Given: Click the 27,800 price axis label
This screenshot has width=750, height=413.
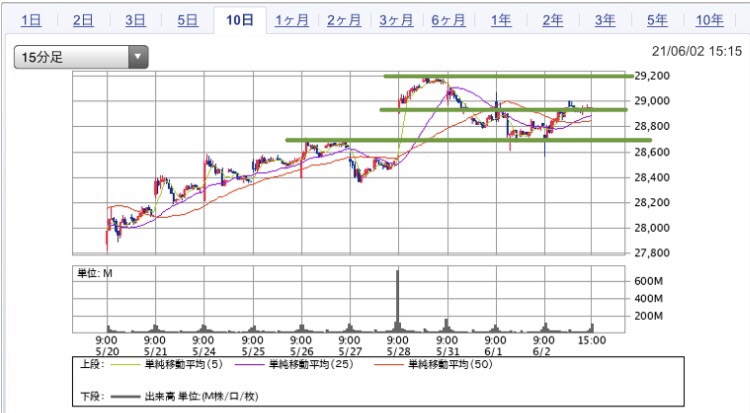Looking at the screenshot, I should pyautogui.click(x=652, y=253).
